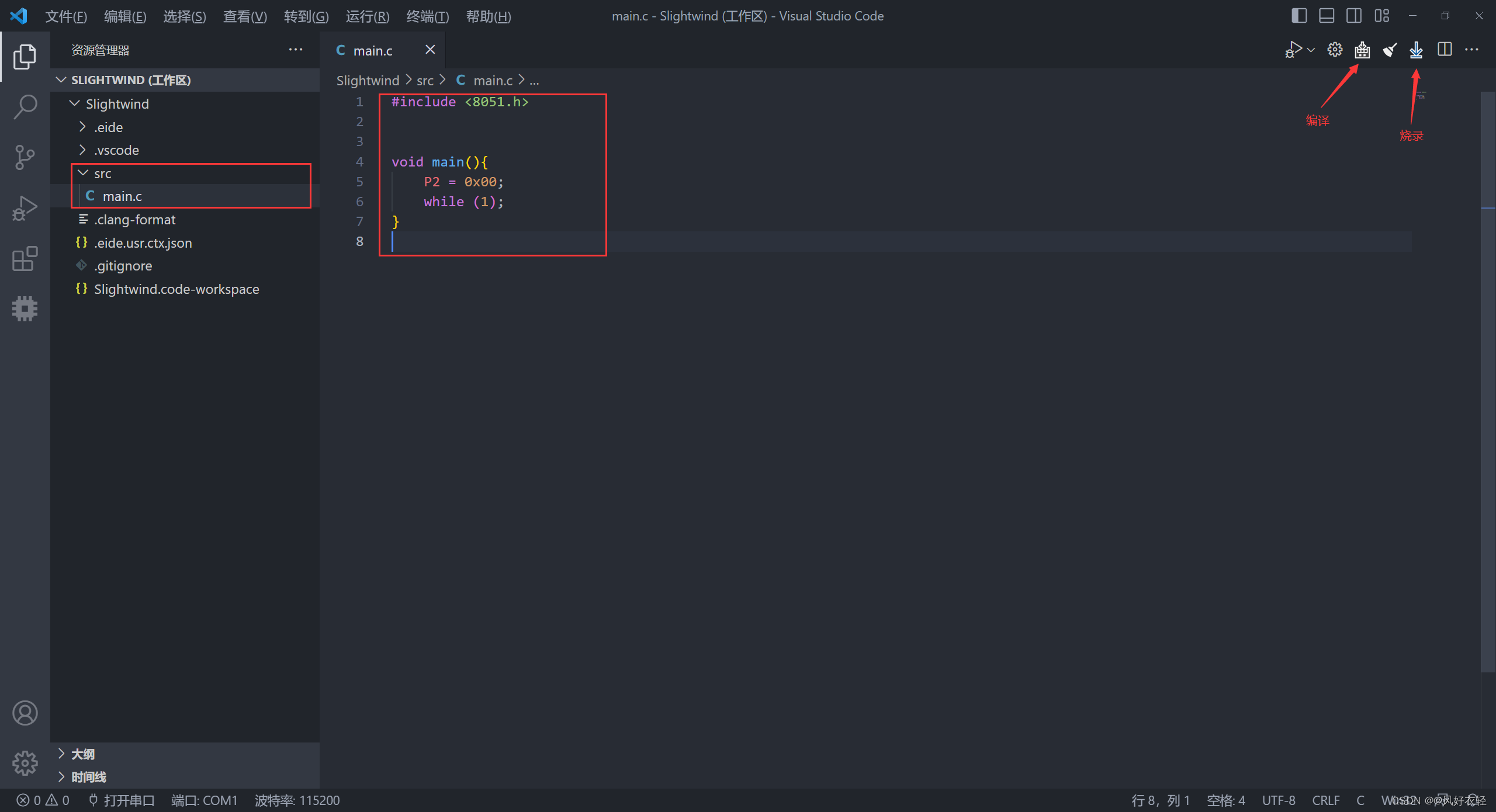Open the Search view in activity bar
The image size is (1496, 812).
[25, 107]
